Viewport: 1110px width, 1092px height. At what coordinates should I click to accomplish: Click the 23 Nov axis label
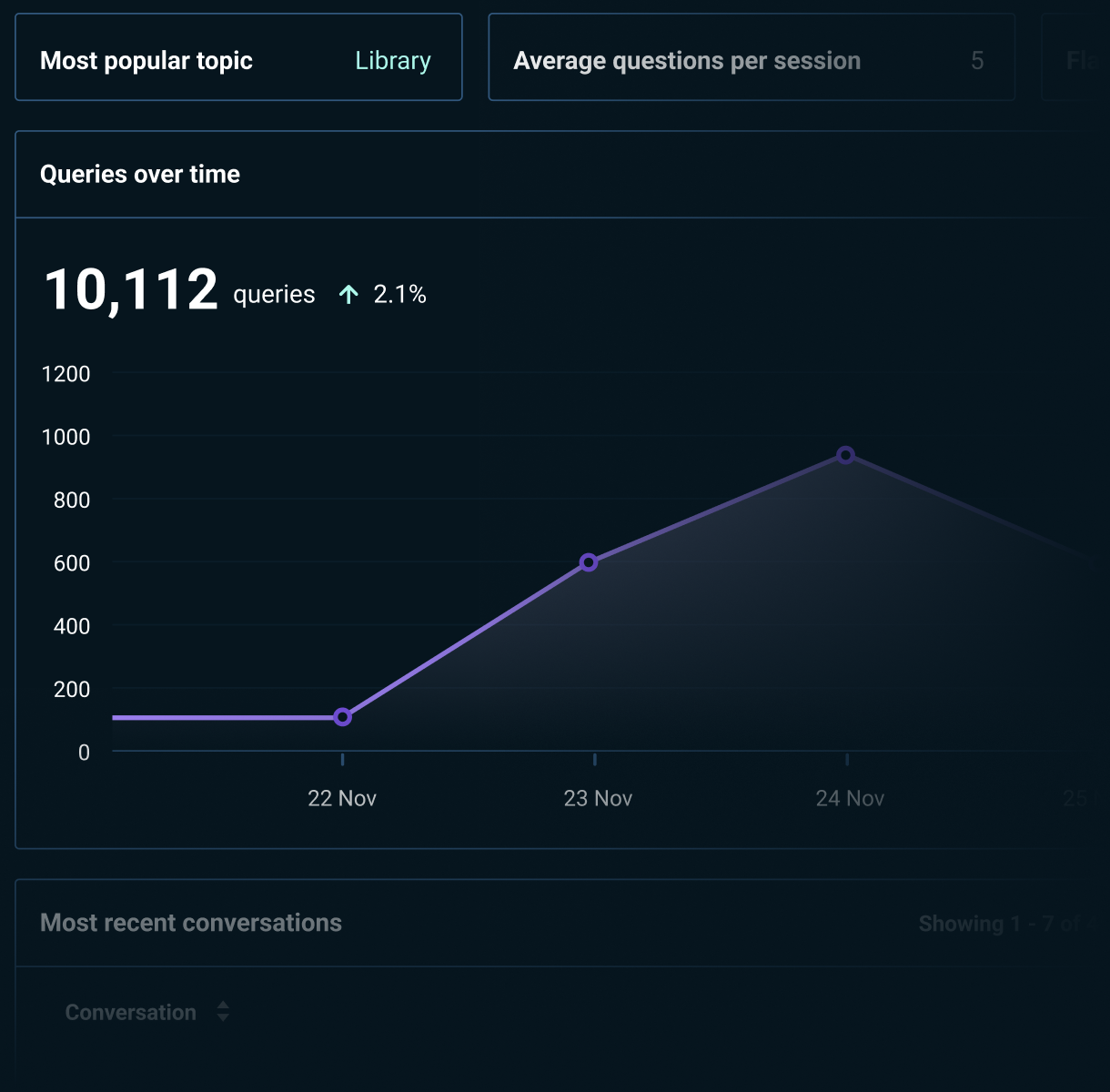pyautogui.click(x=598, y=798)
